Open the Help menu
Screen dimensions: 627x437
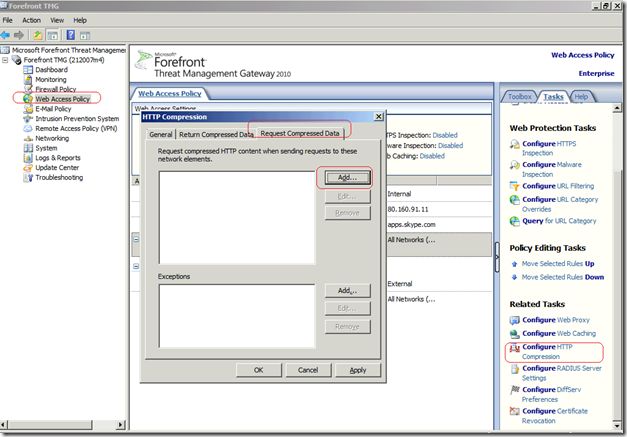pyautogui.click(x=80, y=20)
